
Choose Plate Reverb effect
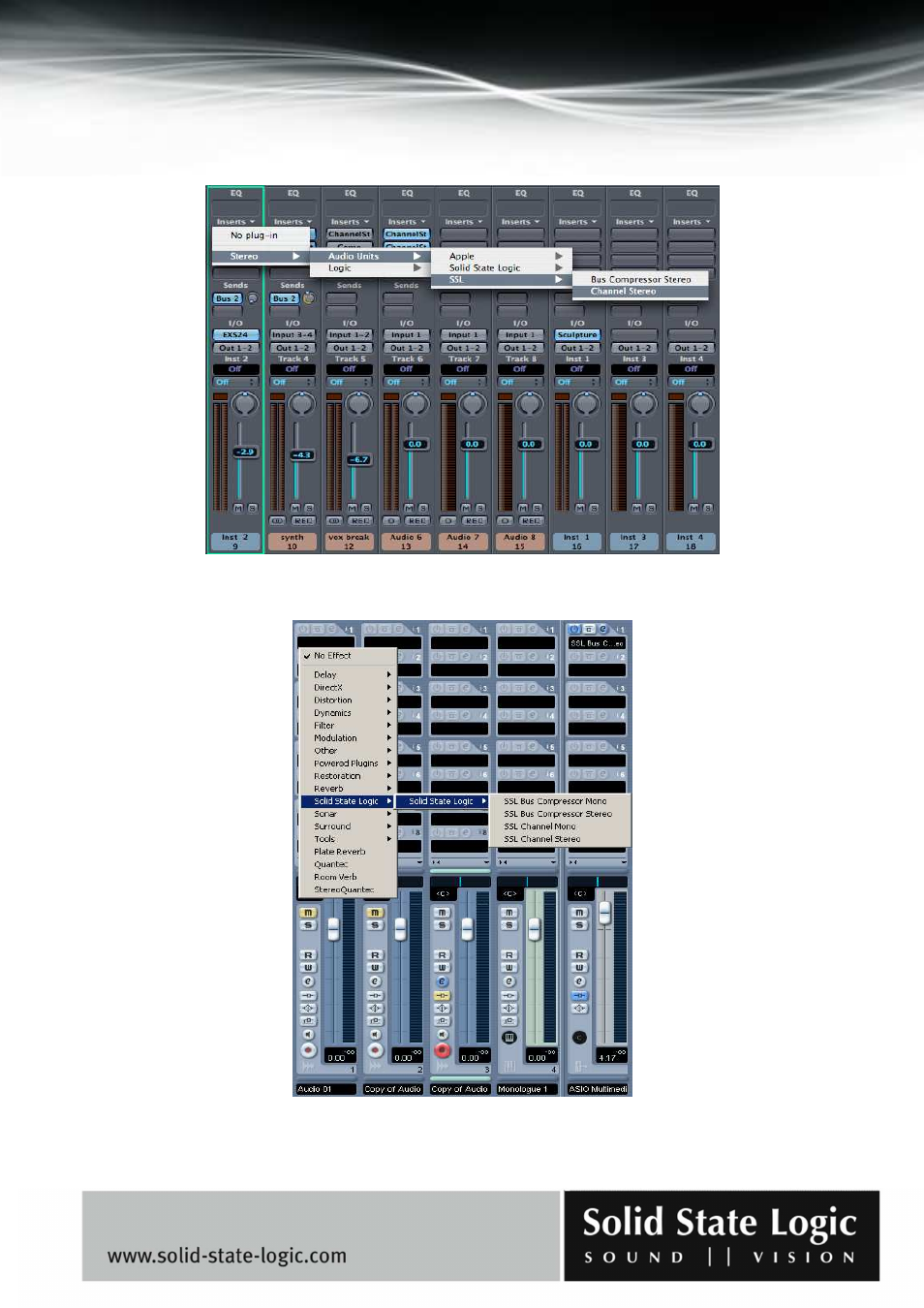click(349, 852)
